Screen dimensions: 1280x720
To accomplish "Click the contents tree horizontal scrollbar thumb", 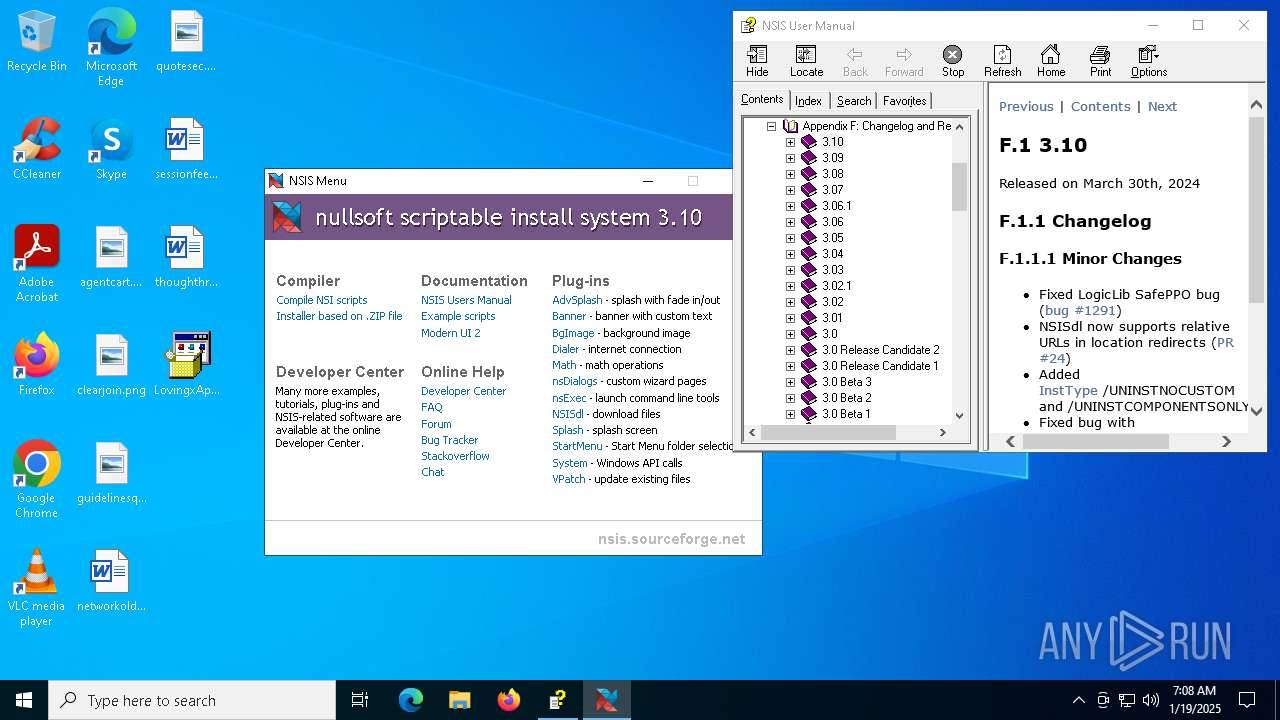I will pos(828,432).
